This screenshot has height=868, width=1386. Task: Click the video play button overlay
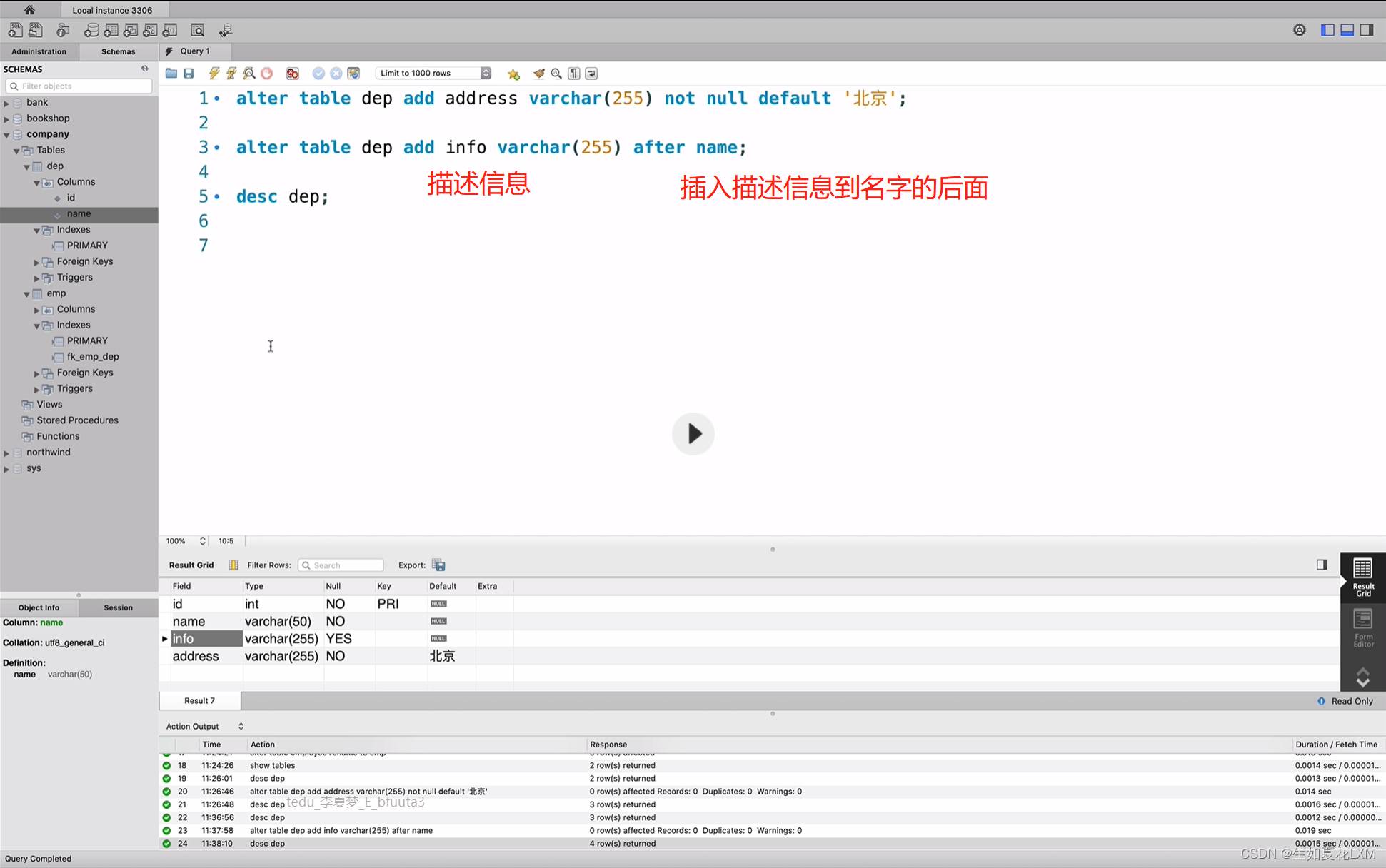[693, 433]
